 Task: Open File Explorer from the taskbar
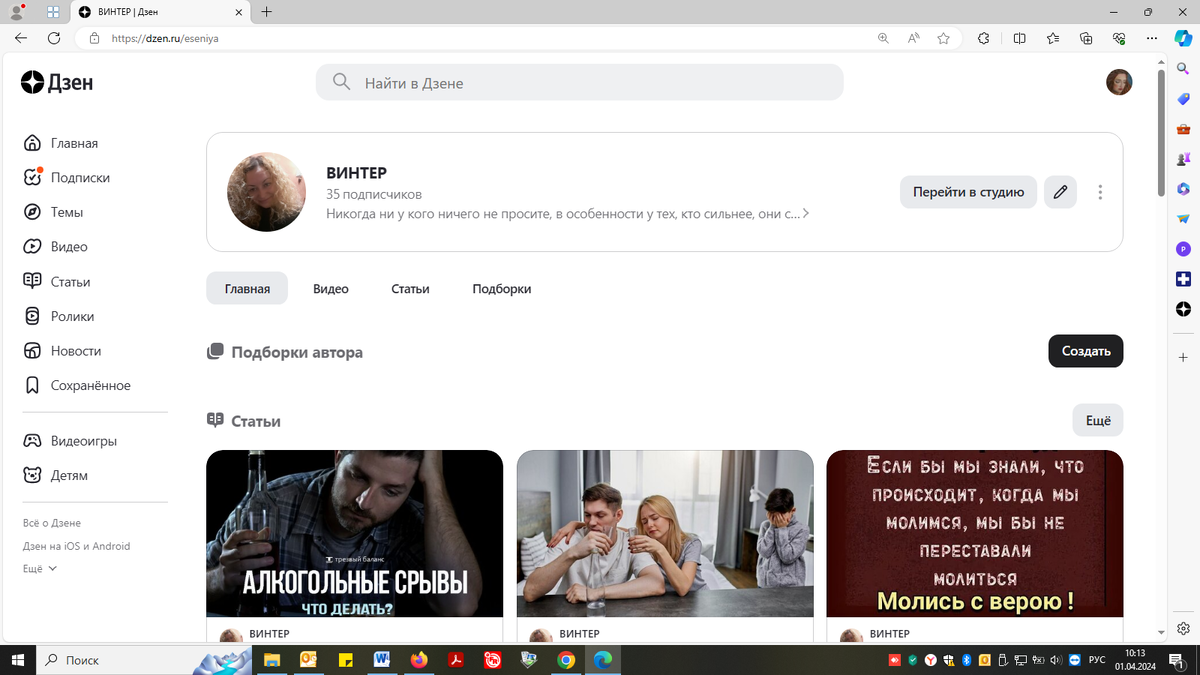[x=271, y=660]
